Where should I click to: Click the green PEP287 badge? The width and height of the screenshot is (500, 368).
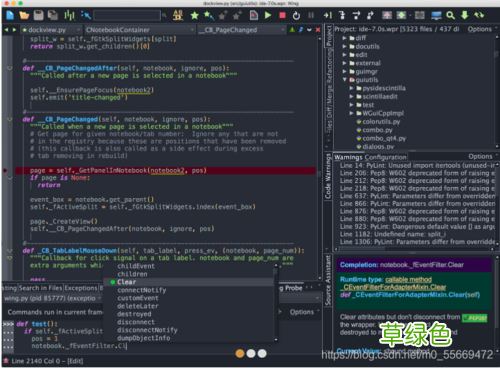click(474, 318)
